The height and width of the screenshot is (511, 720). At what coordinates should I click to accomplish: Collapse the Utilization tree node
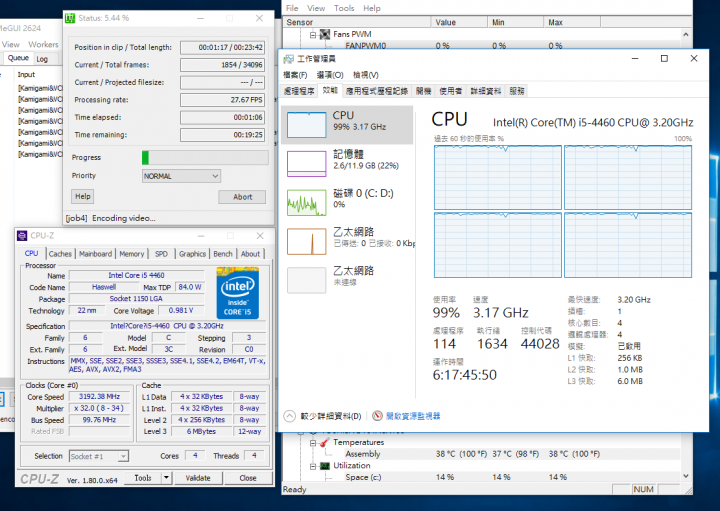pyautogui.click(x=313, y=466)
